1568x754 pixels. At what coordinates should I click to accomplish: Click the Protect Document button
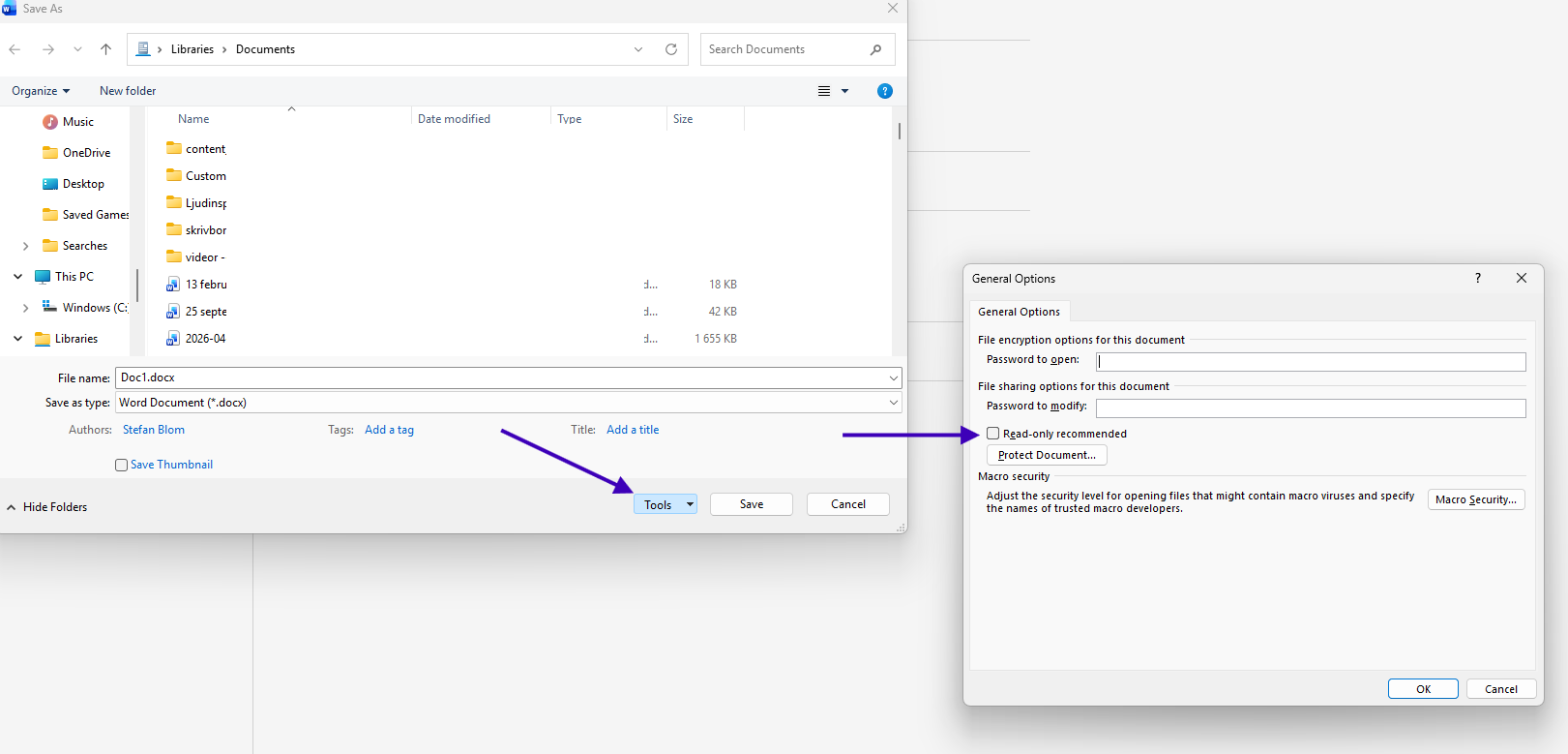pos(1047,455)
